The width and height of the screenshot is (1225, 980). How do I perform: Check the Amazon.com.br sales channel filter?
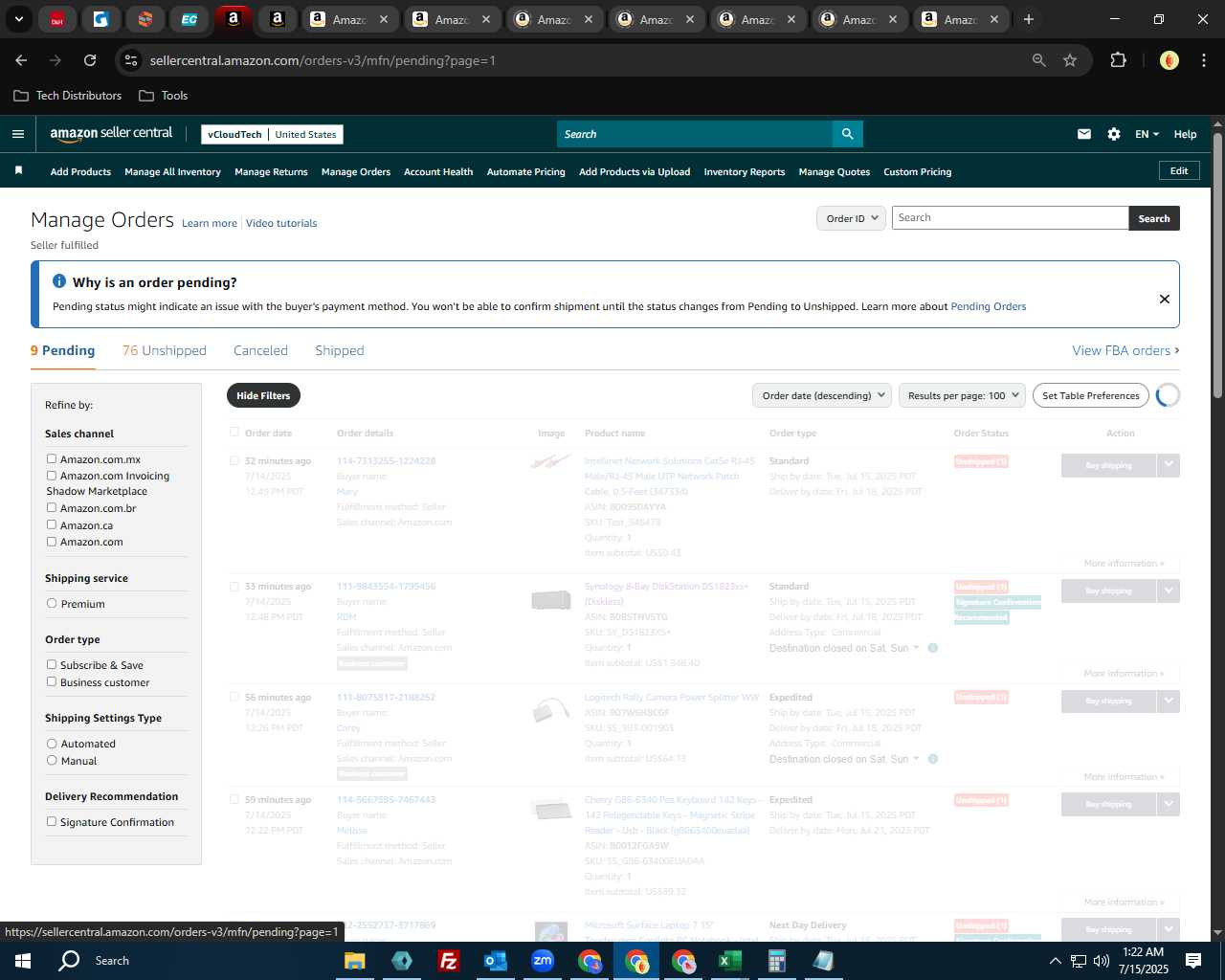tap(52, 507)
